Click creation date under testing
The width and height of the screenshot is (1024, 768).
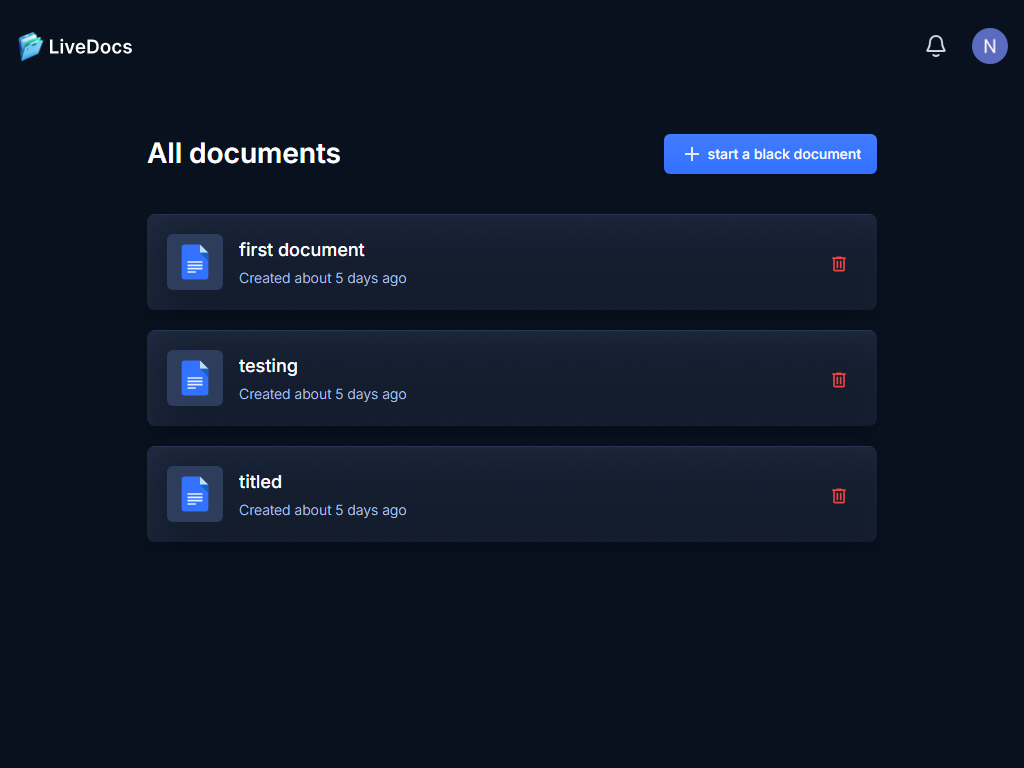click(322, 394)
